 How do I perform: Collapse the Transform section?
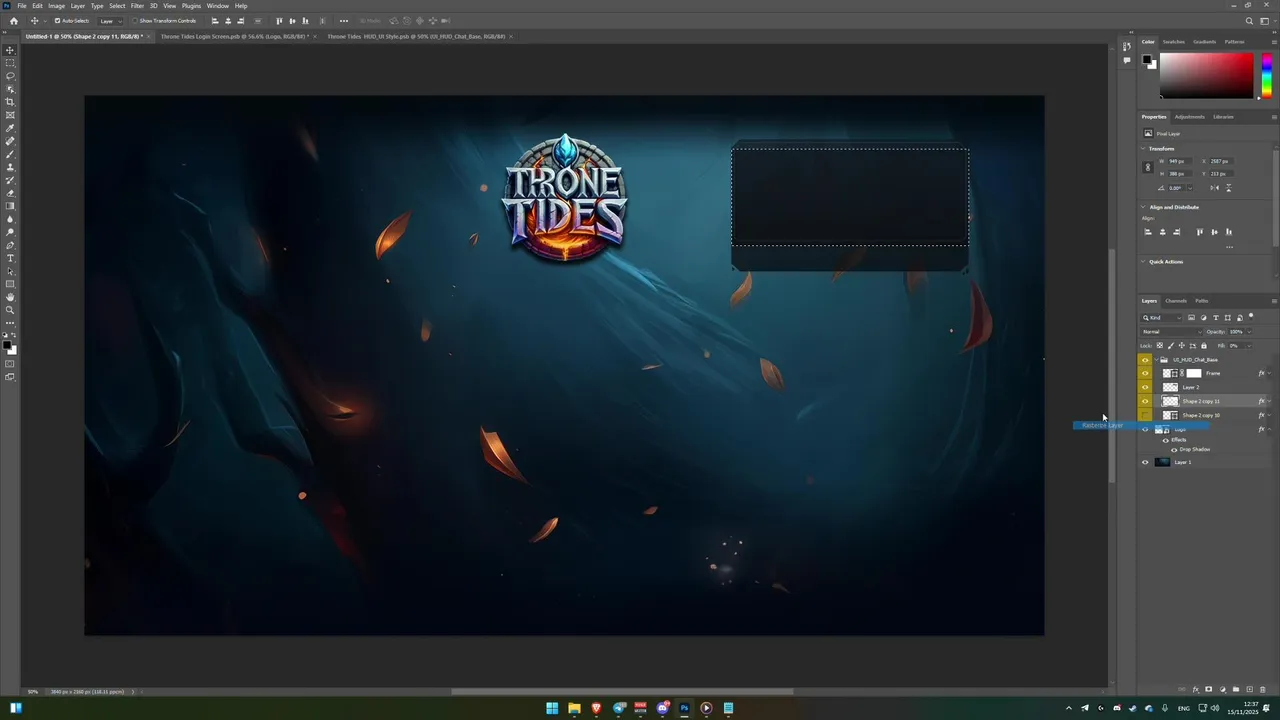pos(1144,149)
